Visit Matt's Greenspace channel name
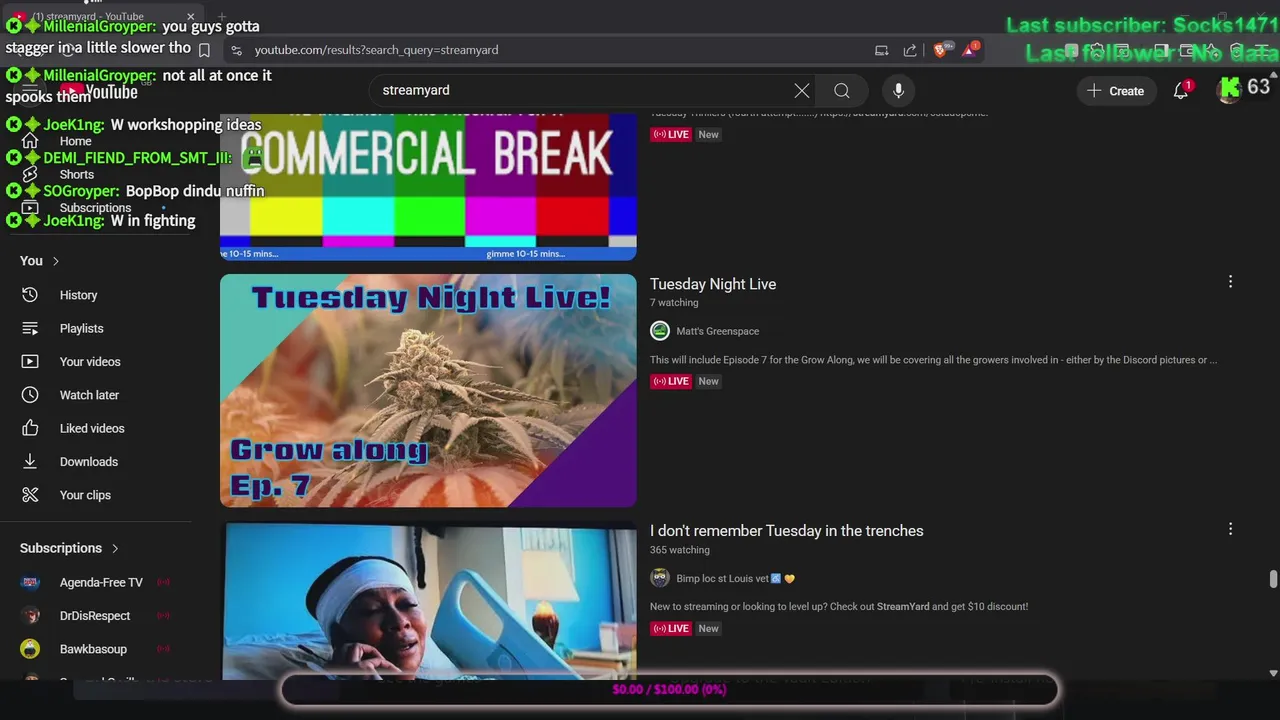Viewport: 1280px width, 720px height. 717,331
